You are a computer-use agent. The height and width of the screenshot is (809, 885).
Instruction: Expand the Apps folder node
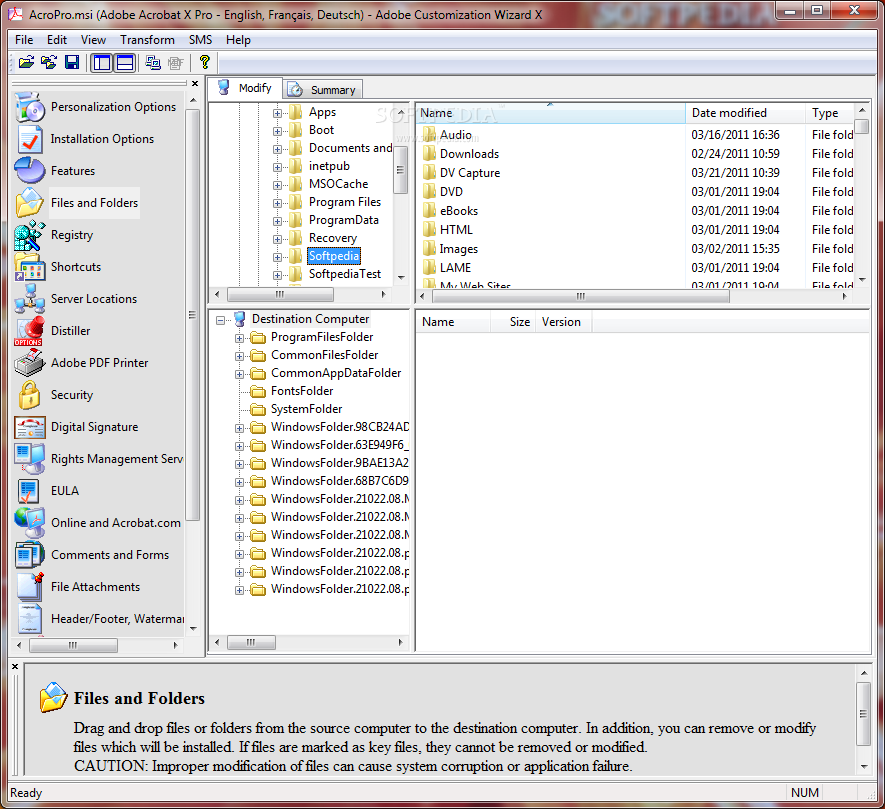[277, 113]
